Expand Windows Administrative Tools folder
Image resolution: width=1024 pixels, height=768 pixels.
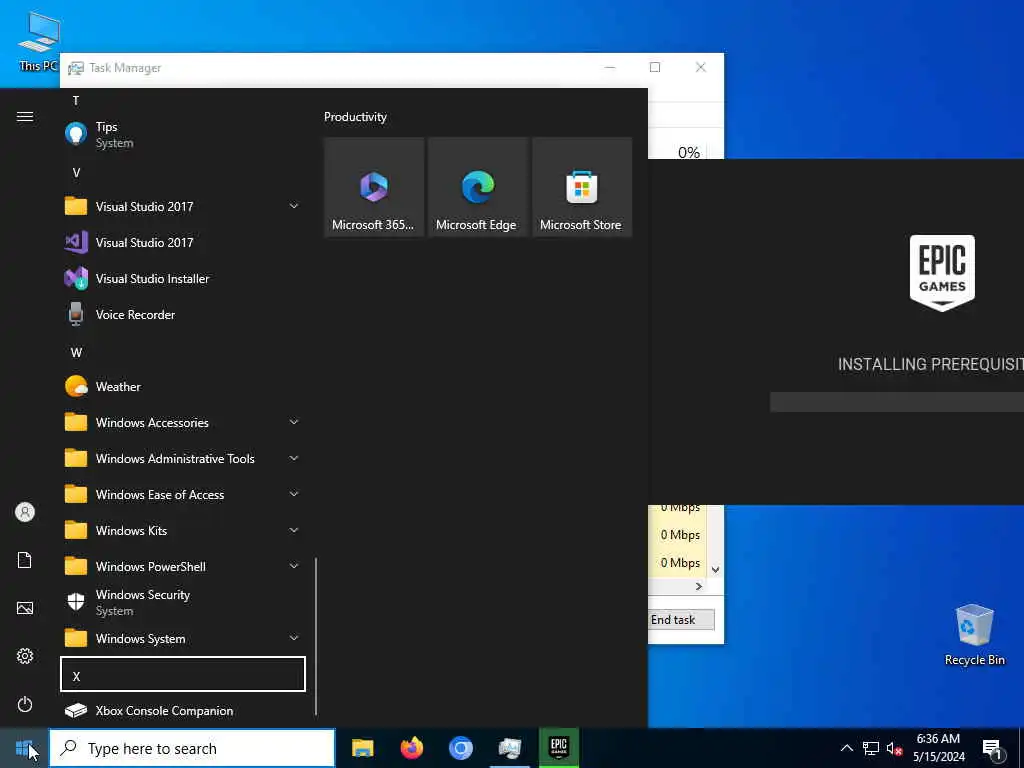point(182,458)
